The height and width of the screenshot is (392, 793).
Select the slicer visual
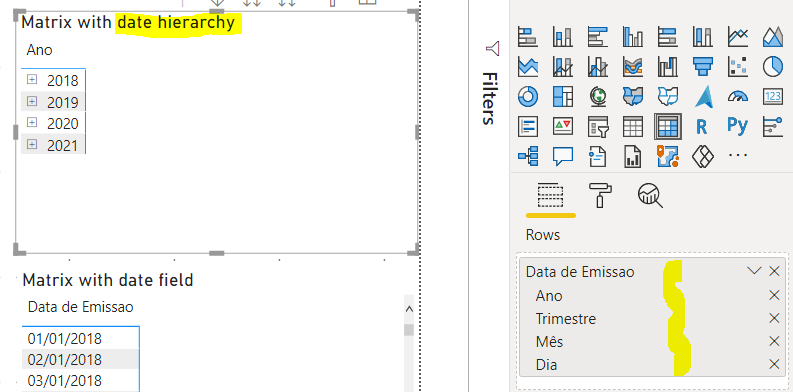(x=598, y=126)
